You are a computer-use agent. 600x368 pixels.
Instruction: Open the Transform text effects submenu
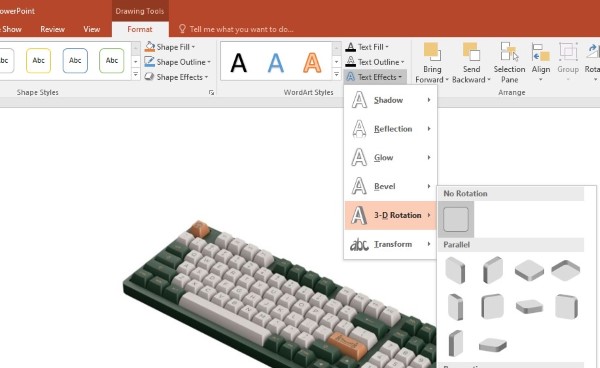[391, 244]
